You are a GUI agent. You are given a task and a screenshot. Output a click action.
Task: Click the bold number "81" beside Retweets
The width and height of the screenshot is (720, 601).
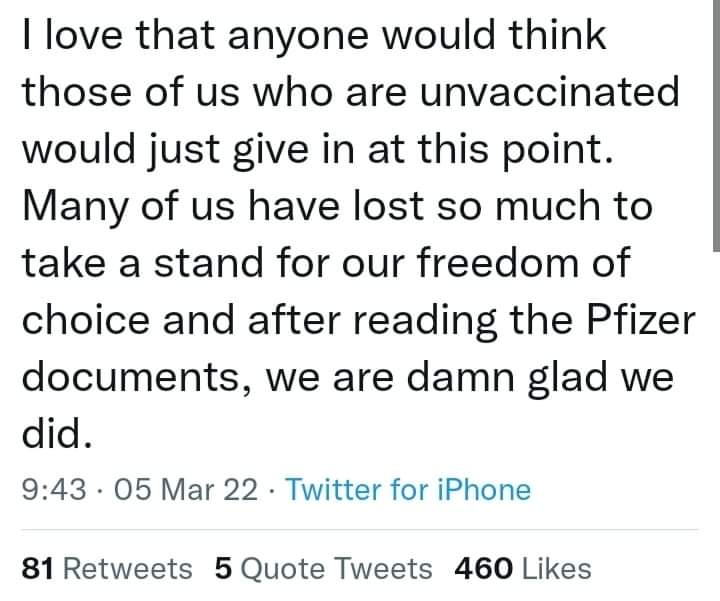(x=37, y=569)
